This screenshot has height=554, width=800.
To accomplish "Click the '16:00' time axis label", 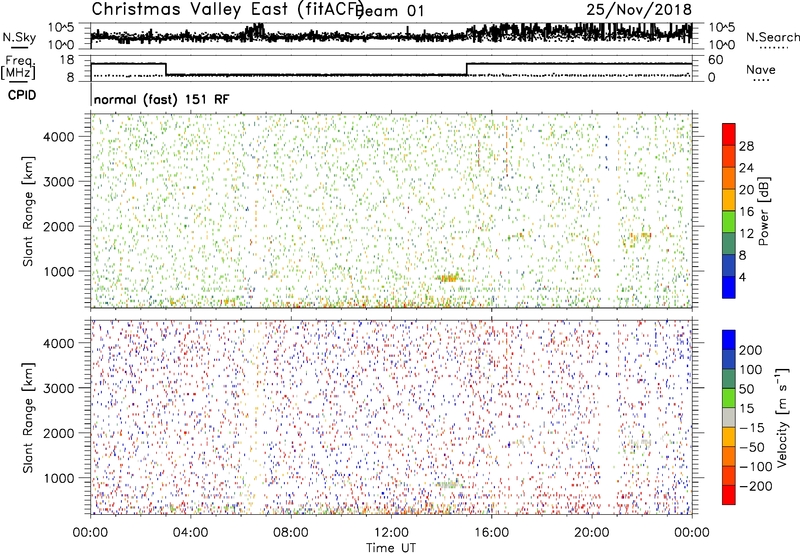I will tap(491, 533).
